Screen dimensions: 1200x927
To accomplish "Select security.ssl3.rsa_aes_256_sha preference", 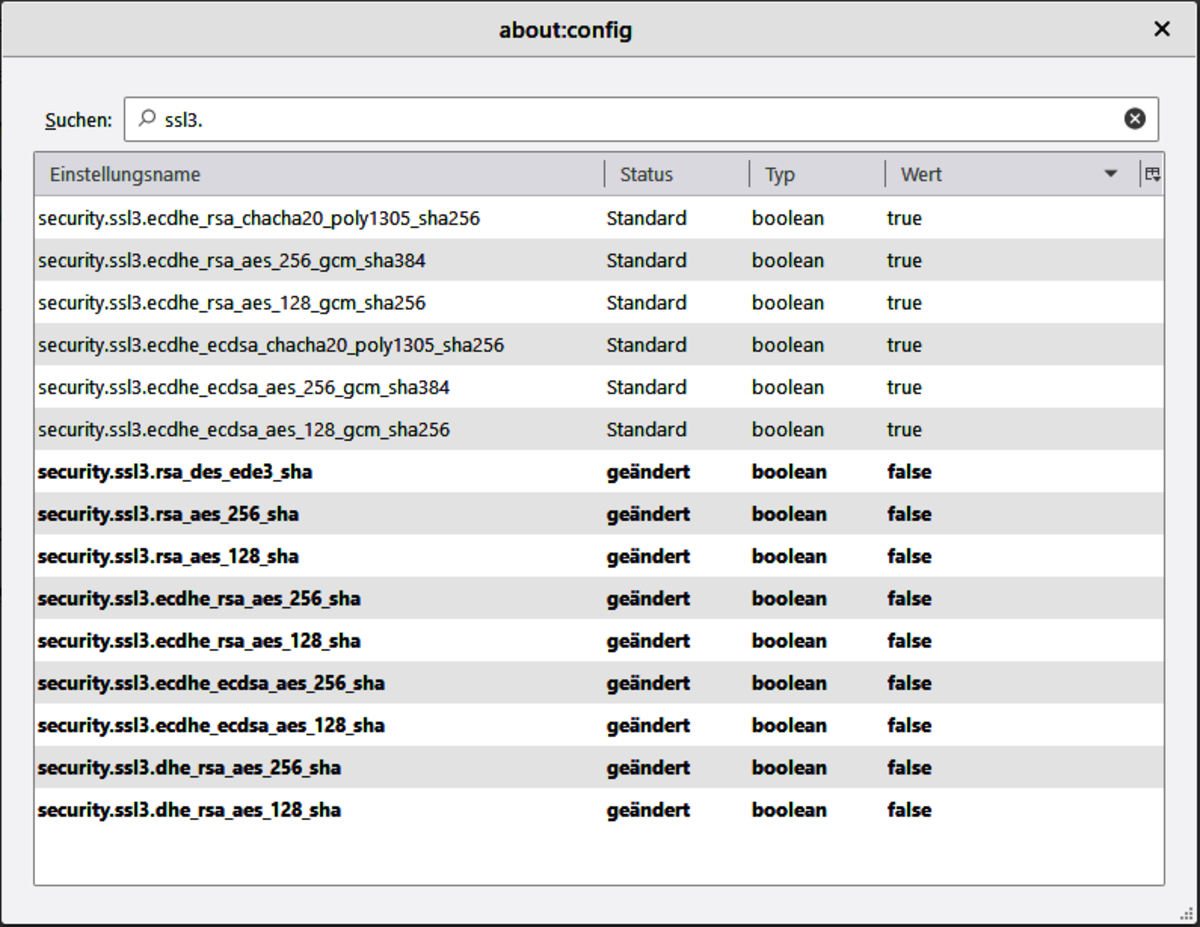I will [x=599, y=514].
